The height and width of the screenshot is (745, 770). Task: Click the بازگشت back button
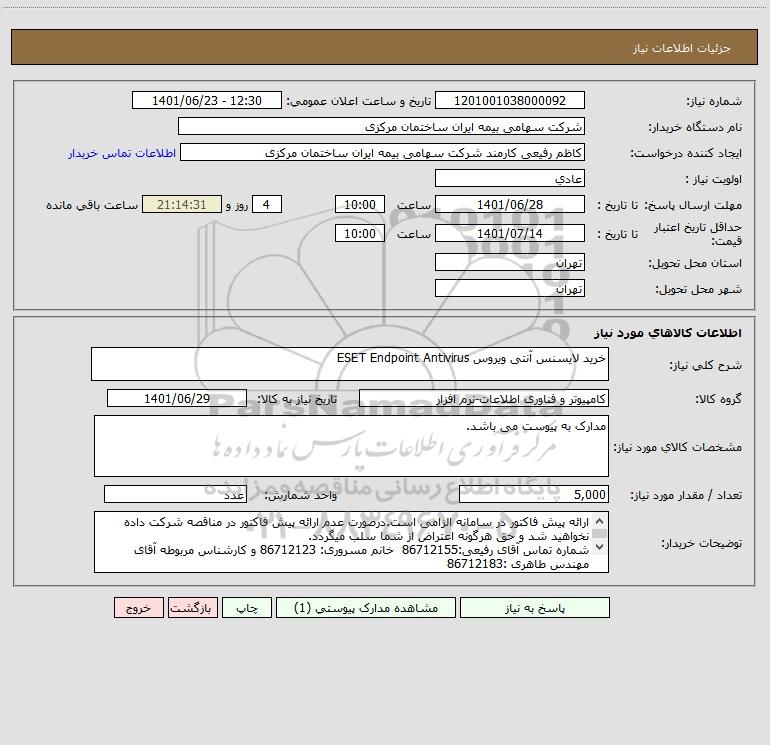click(192, 608)
